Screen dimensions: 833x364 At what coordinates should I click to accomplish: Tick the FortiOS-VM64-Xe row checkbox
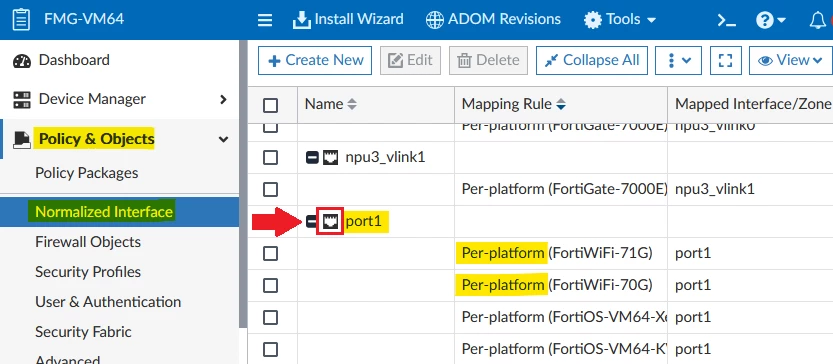[270, 317]
